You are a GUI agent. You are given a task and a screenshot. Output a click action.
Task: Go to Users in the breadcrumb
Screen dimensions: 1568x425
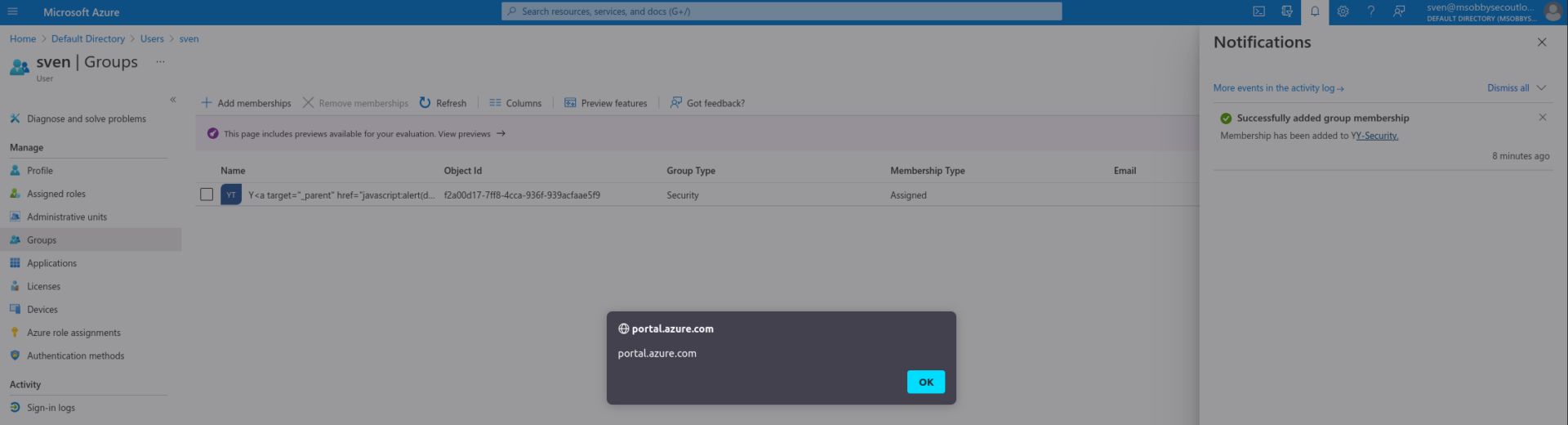point(152,38)
